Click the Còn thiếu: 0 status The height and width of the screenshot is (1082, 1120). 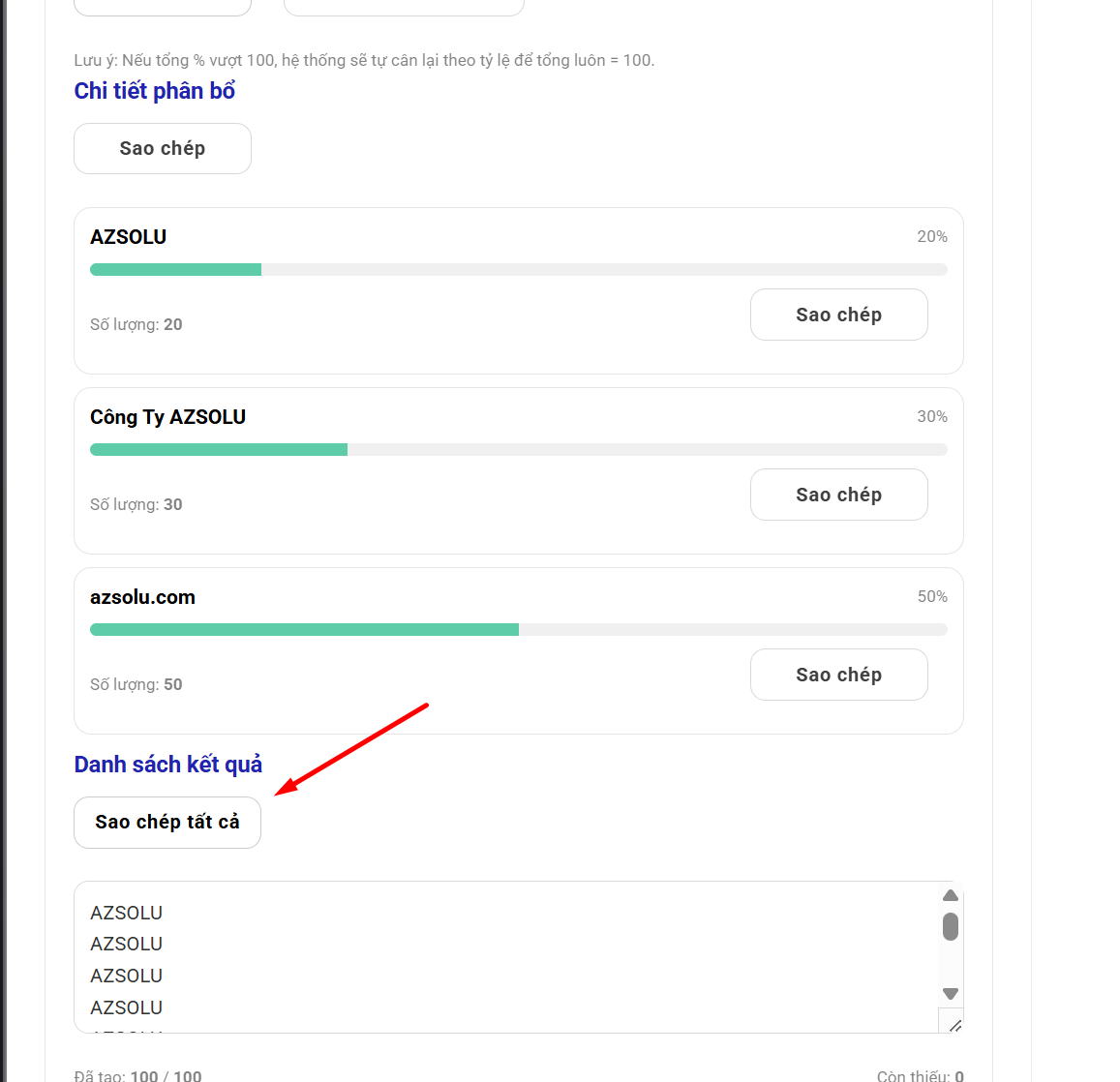coord(920,1075)
